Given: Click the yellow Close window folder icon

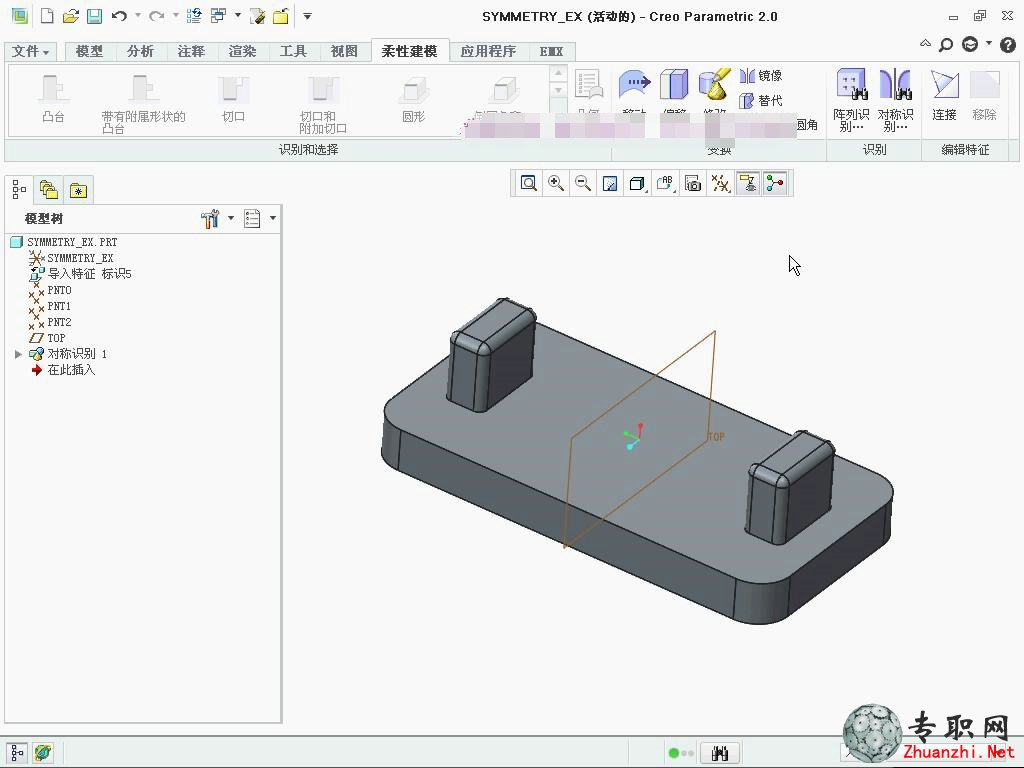Looking at the screenshot, I should tap(281, 16).
